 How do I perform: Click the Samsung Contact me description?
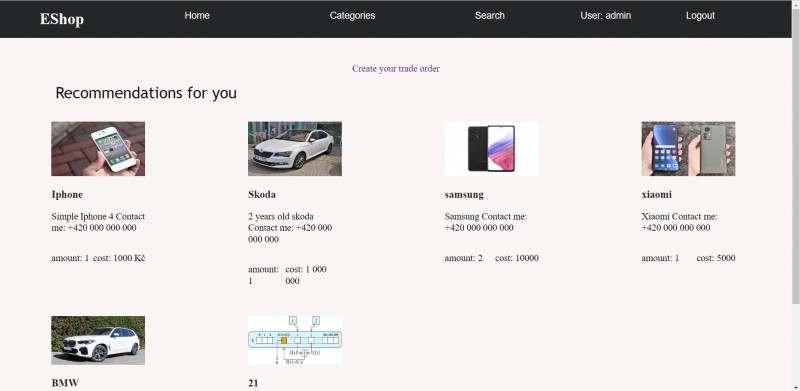(x=486, y=222)
